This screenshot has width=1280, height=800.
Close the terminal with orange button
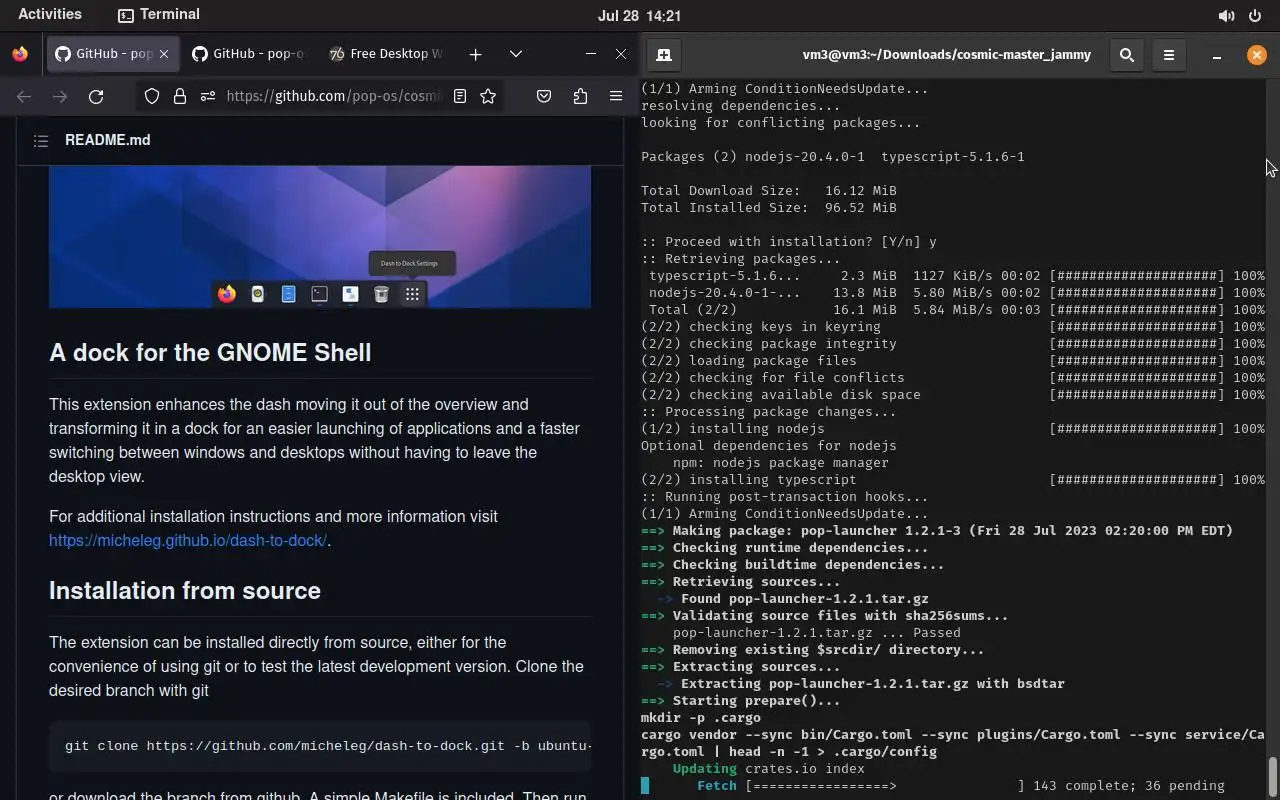pos(1257,55)
